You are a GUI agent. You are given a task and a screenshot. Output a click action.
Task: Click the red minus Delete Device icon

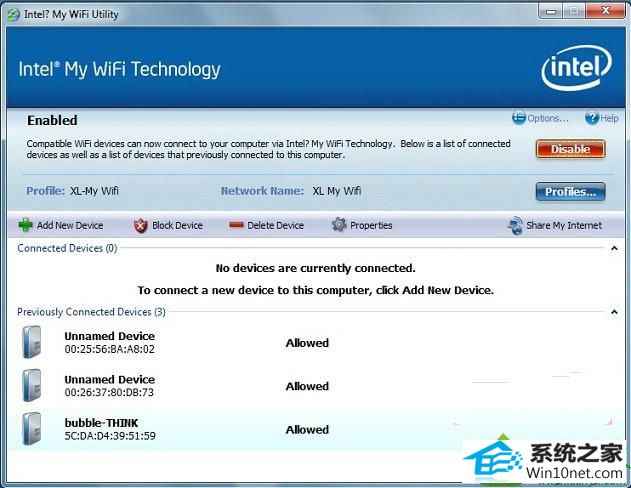(236, 225)
